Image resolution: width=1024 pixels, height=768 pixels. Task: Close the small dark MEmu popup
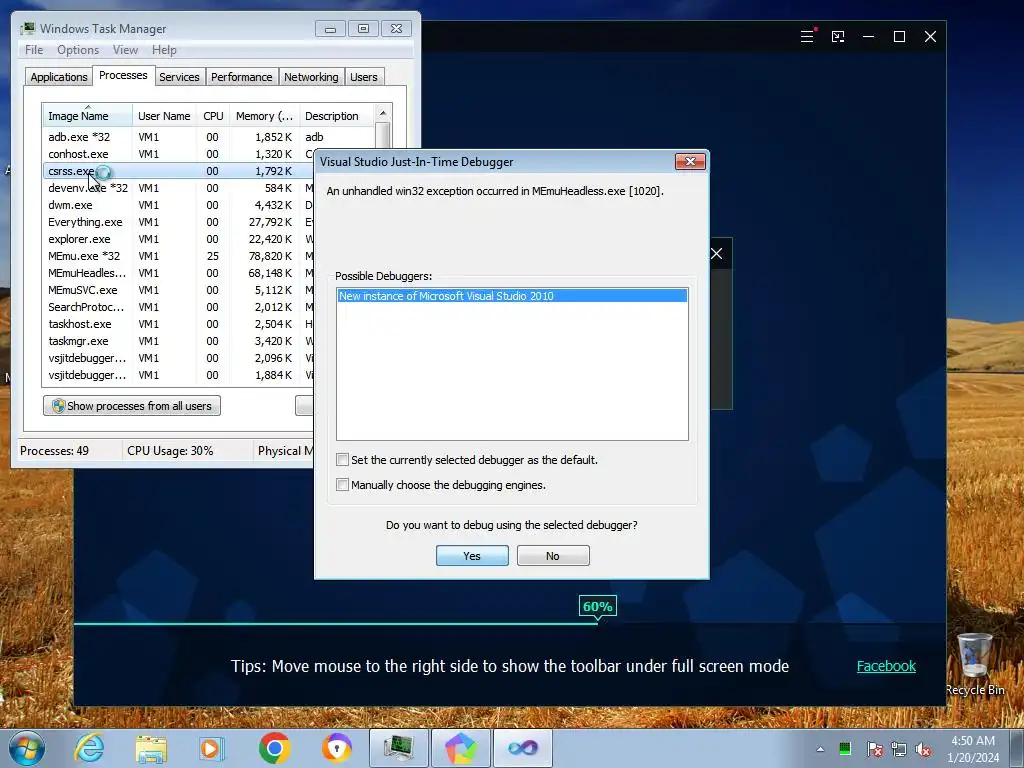coord(716,253)
